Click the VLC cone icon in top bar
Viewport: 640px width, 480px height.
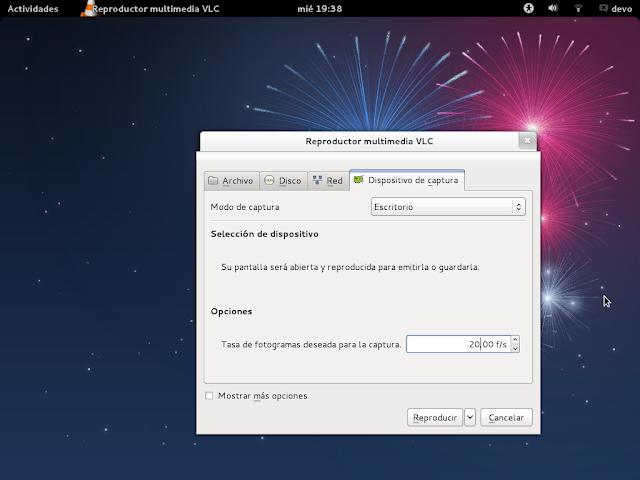click(89, 8)
